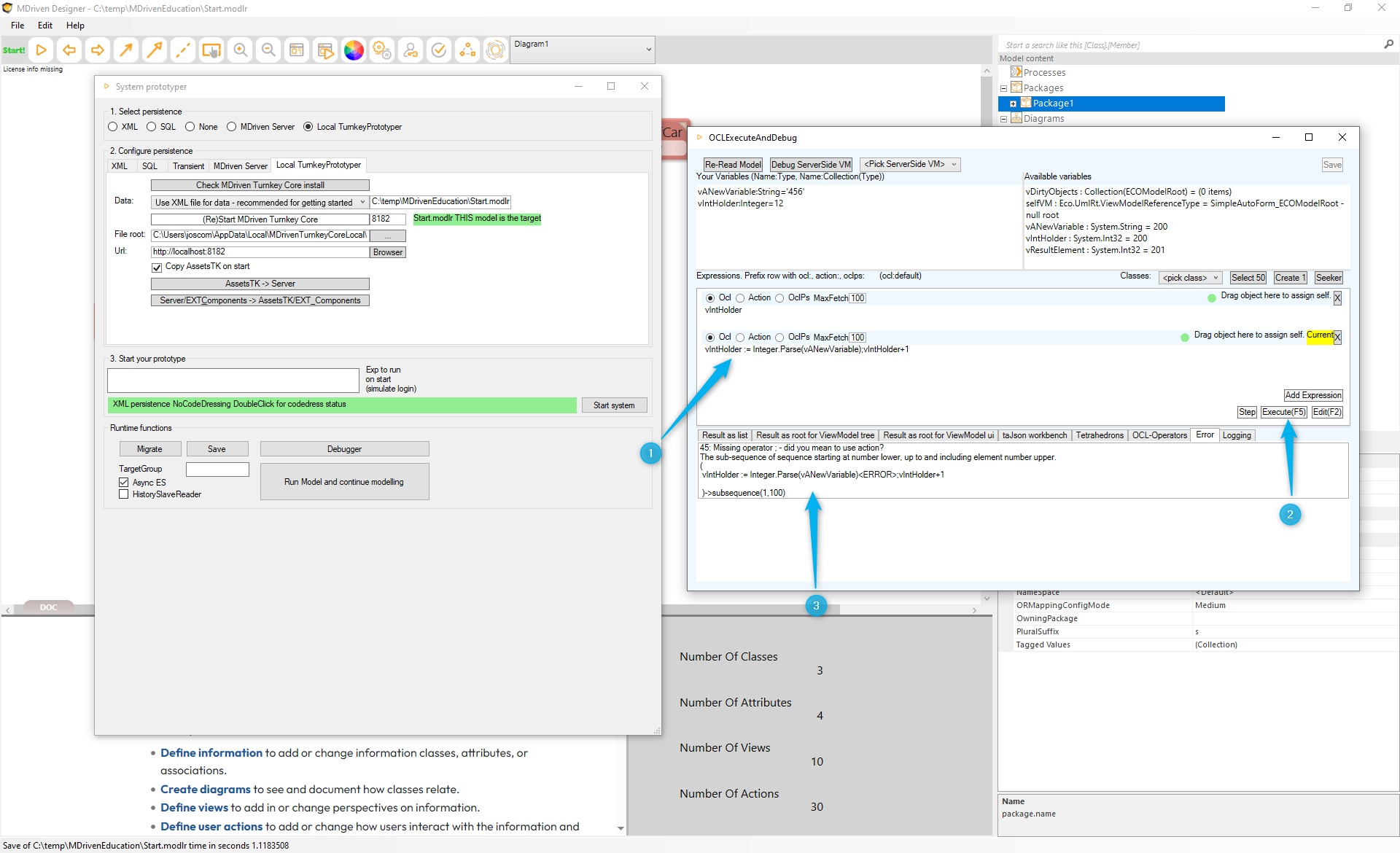Switch to the OCL-Operators tab
Screen dimensions: 1400x853
[x=1159, y=435]
